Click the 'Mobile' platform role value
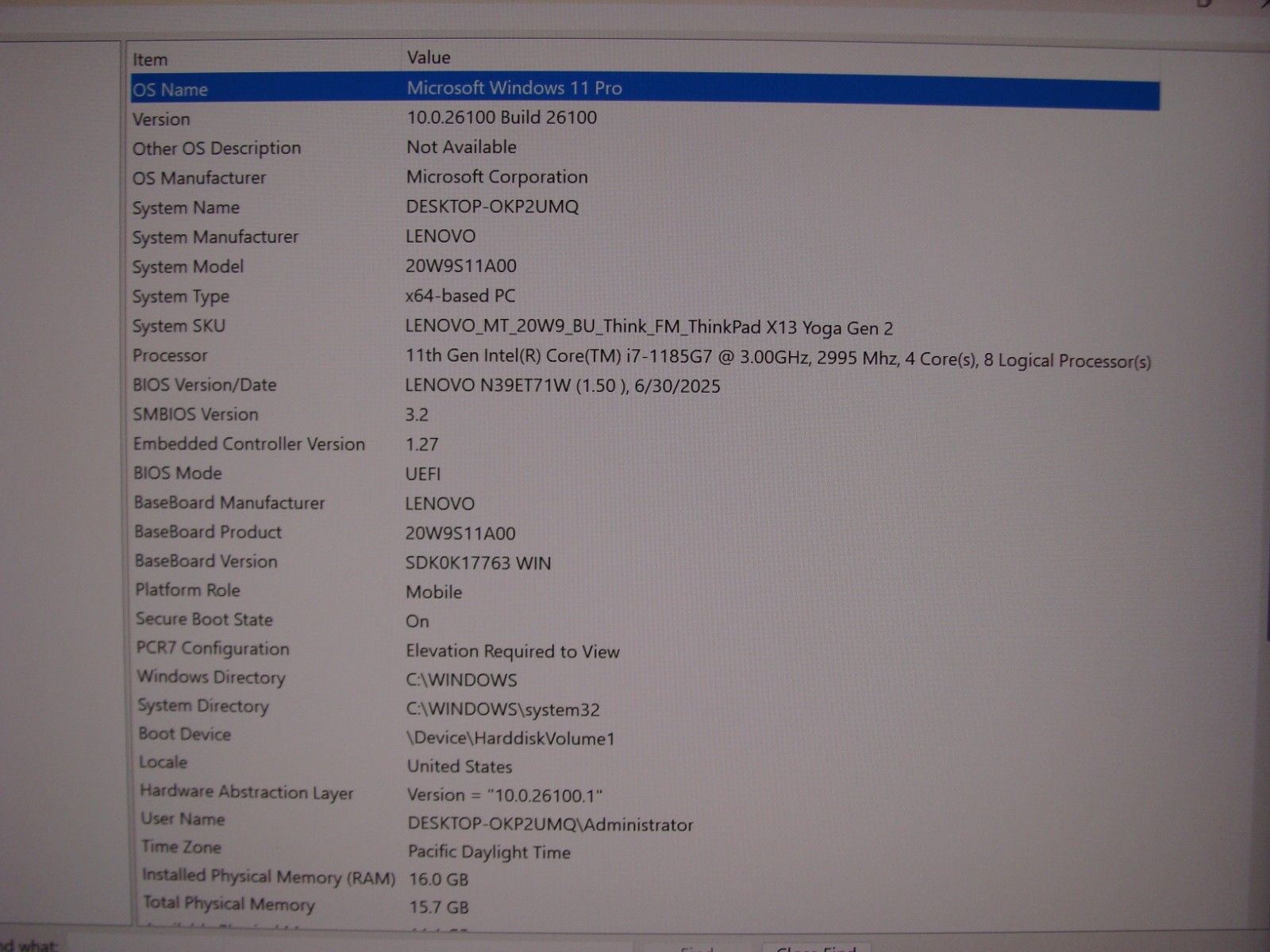Screen dimensions: 1270x952 (x=433, y=593)
